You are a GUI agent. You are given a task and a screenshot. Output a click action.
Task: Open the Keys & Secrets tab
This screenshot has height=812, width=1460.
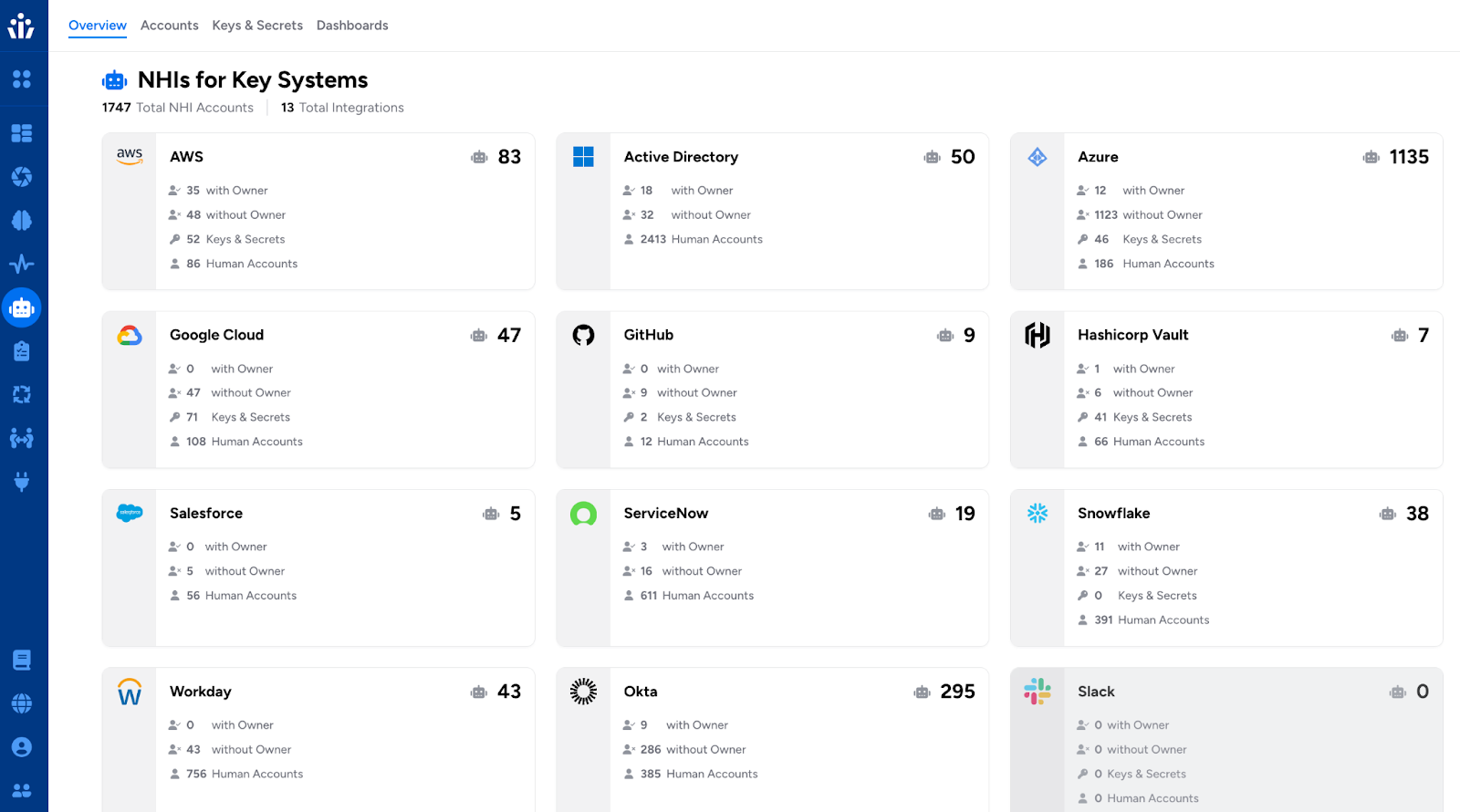257,26
